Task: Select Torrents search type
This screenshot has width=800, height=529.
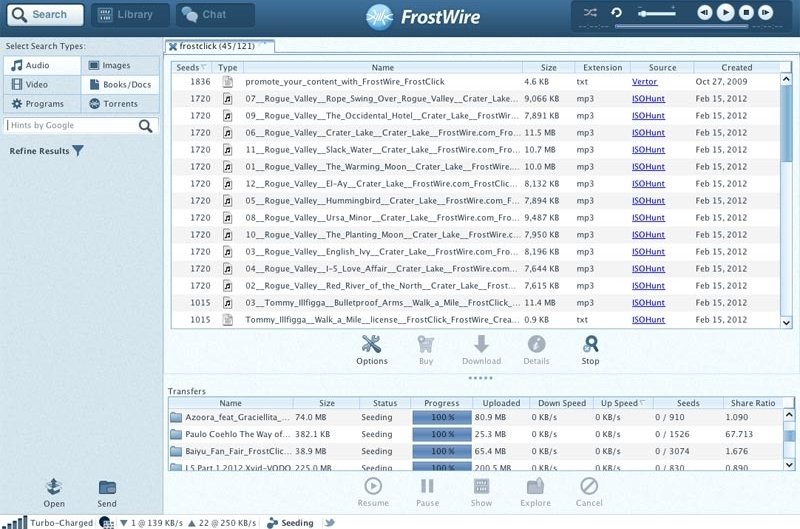Action: click(120, 104)
